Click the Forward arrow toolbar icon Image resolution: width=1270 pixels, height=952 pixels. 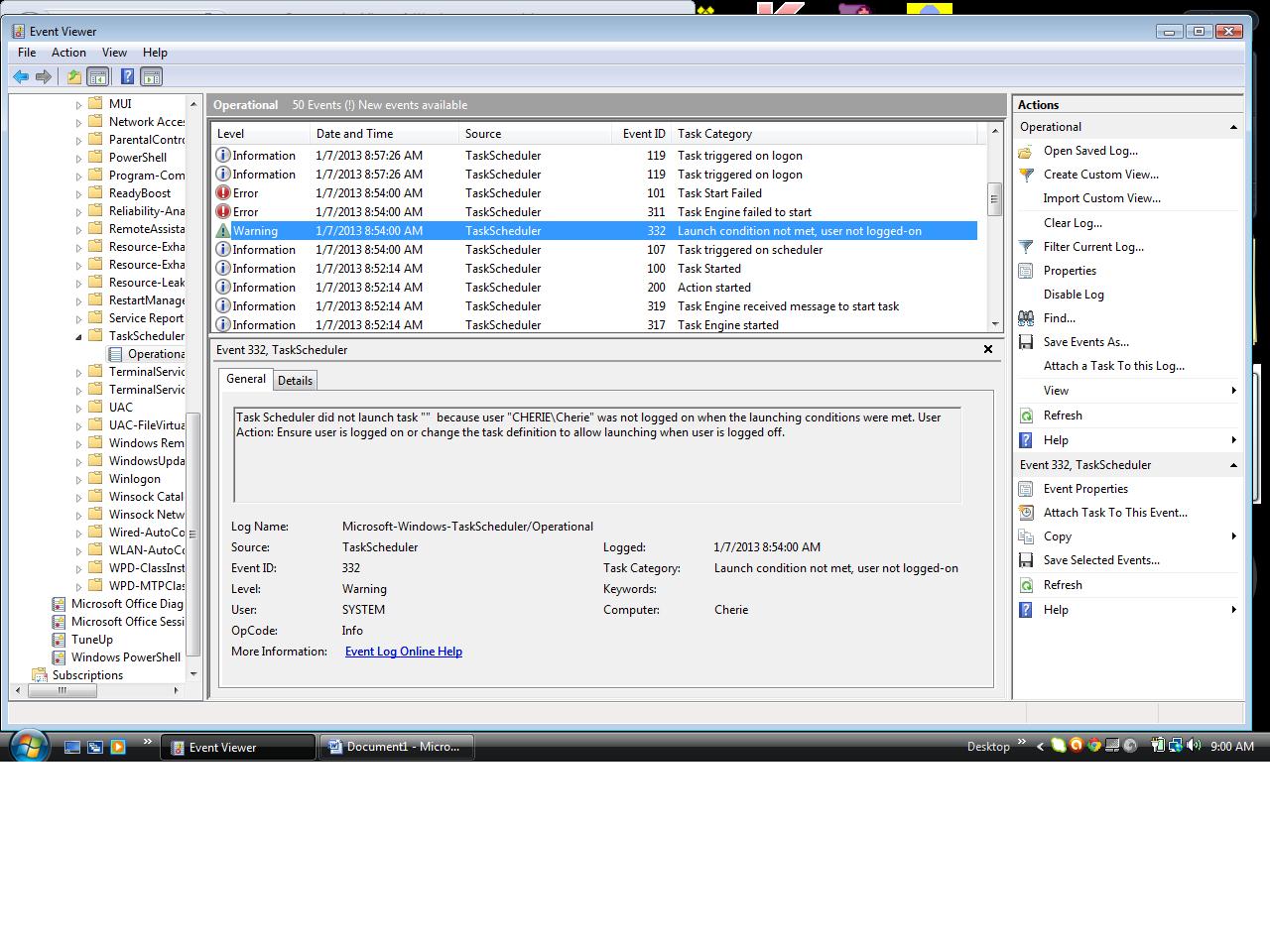point(44,76)
